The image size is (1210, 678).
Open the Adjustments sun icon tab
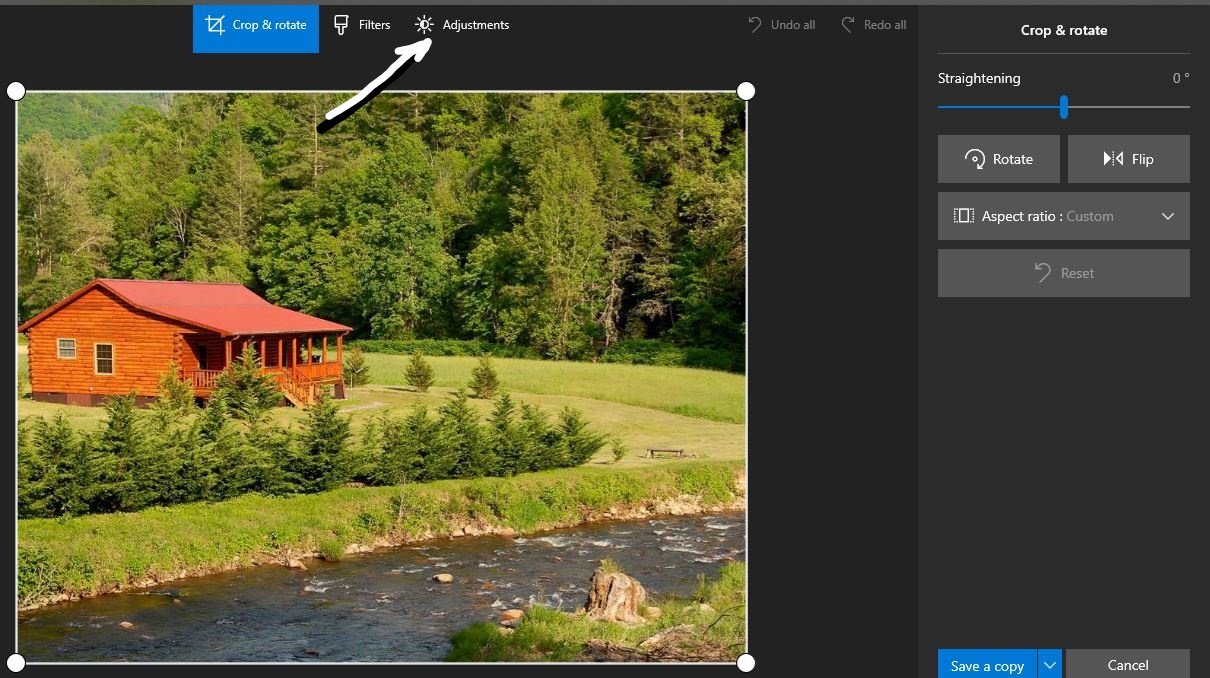pyautogui.click(x=424, y=25)
